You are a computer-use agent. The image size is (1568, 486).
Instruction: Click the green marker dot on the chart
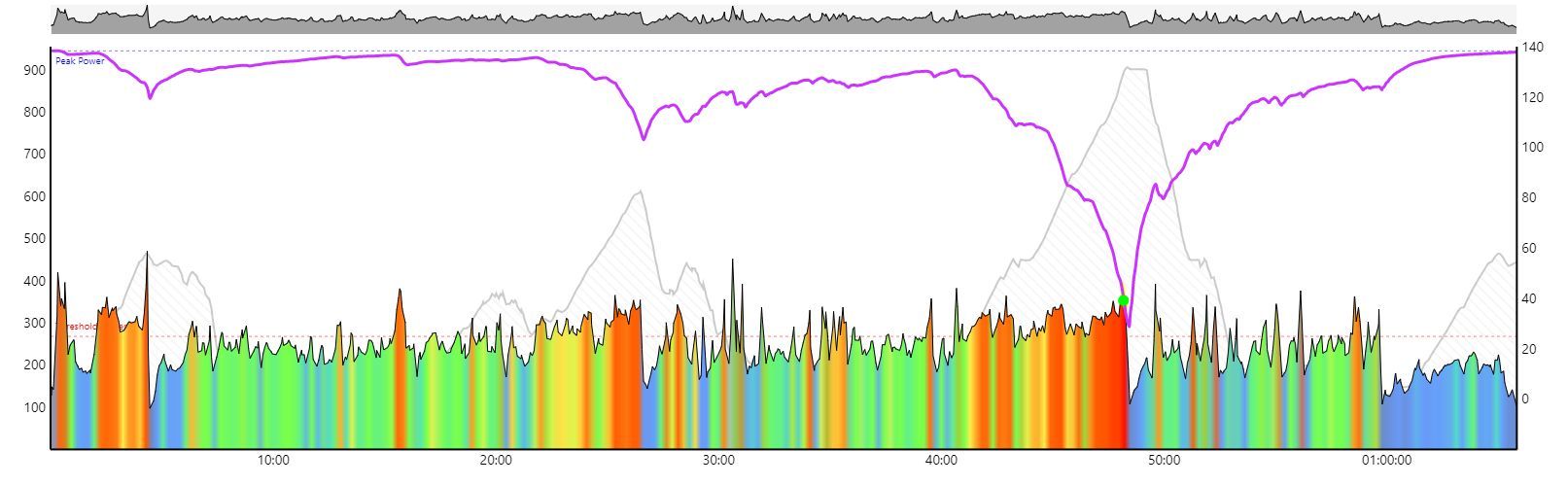click(1123, 300)
